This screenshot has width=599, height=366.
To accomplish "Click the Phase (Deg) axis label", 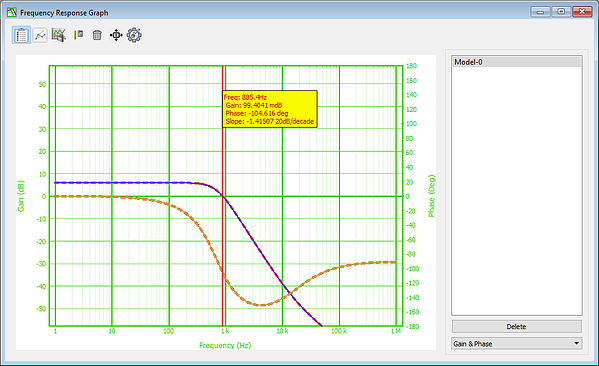I will pyautogui.click(x=432, y=196).
